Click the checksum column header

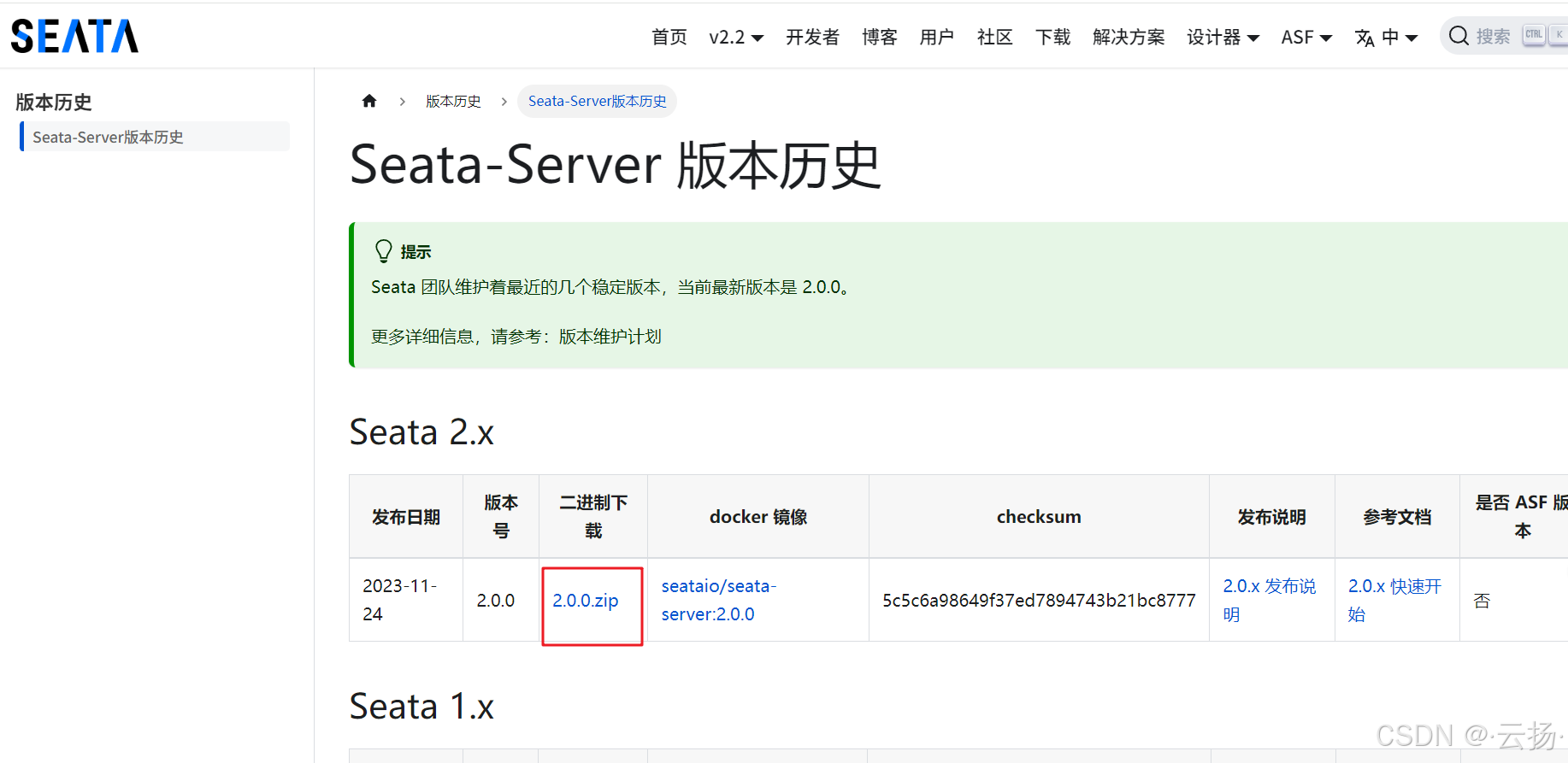[x=1039, y=517]
